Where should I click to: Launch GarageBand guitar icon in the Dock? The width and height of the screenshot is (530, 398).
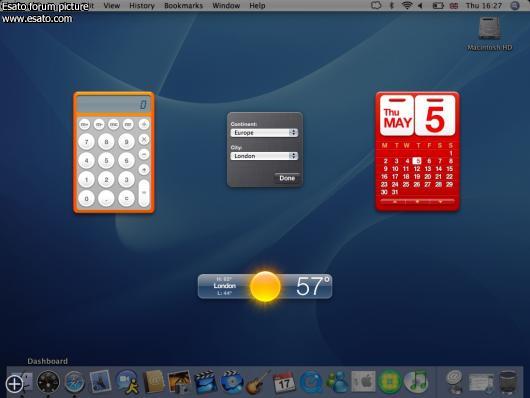point(258,382)
